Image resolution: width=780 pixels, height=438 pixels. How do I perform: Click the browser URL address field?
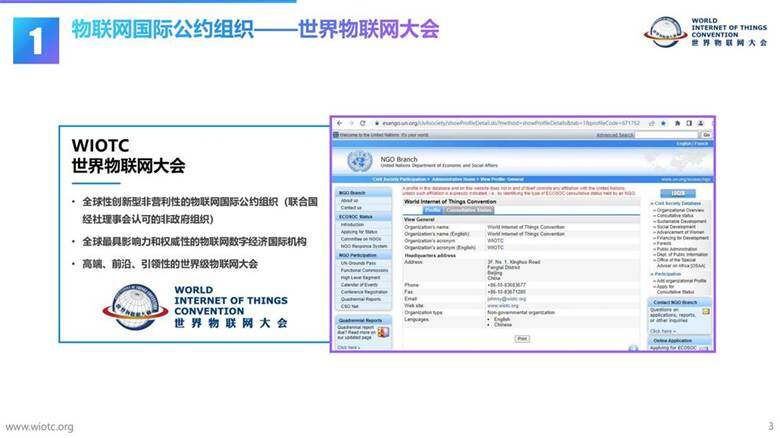point(511,123)
